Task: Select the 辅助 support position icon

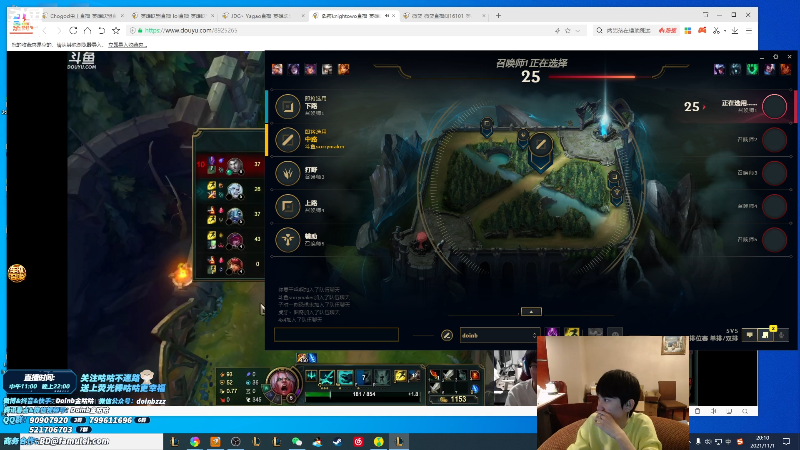Action: point(288,239)
